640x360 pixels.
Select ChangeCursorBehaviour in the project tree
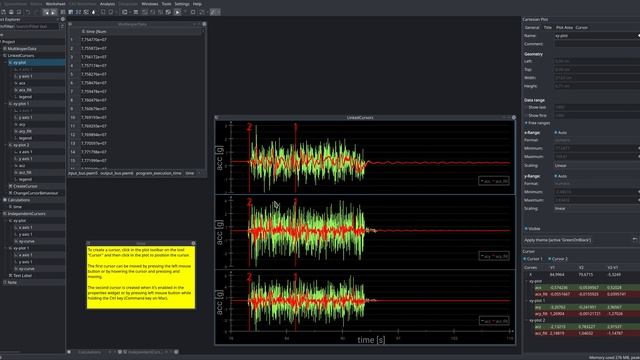[x=36, y=193]
